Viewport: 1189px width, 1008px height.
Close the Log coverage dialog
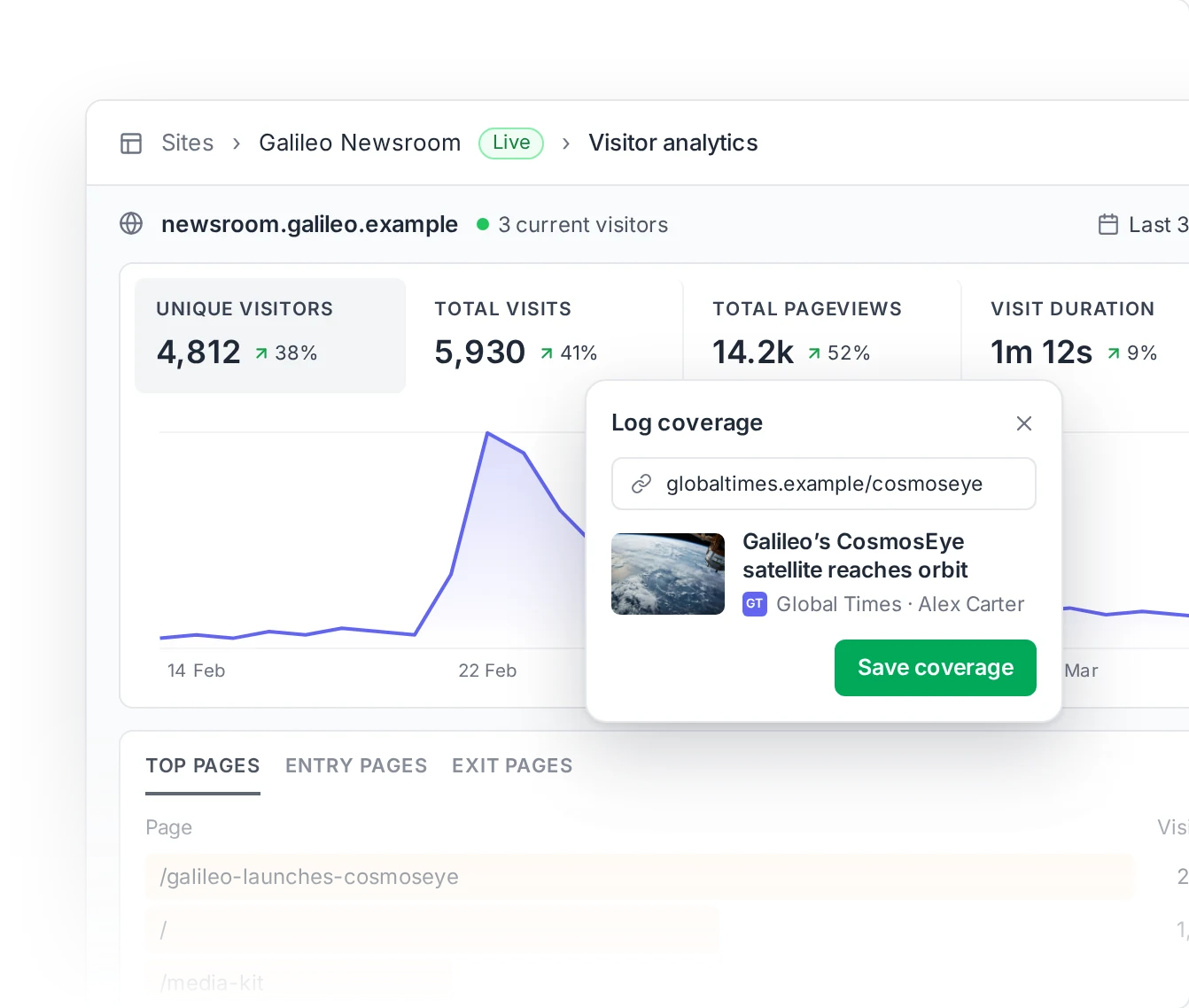point(1024,423)
